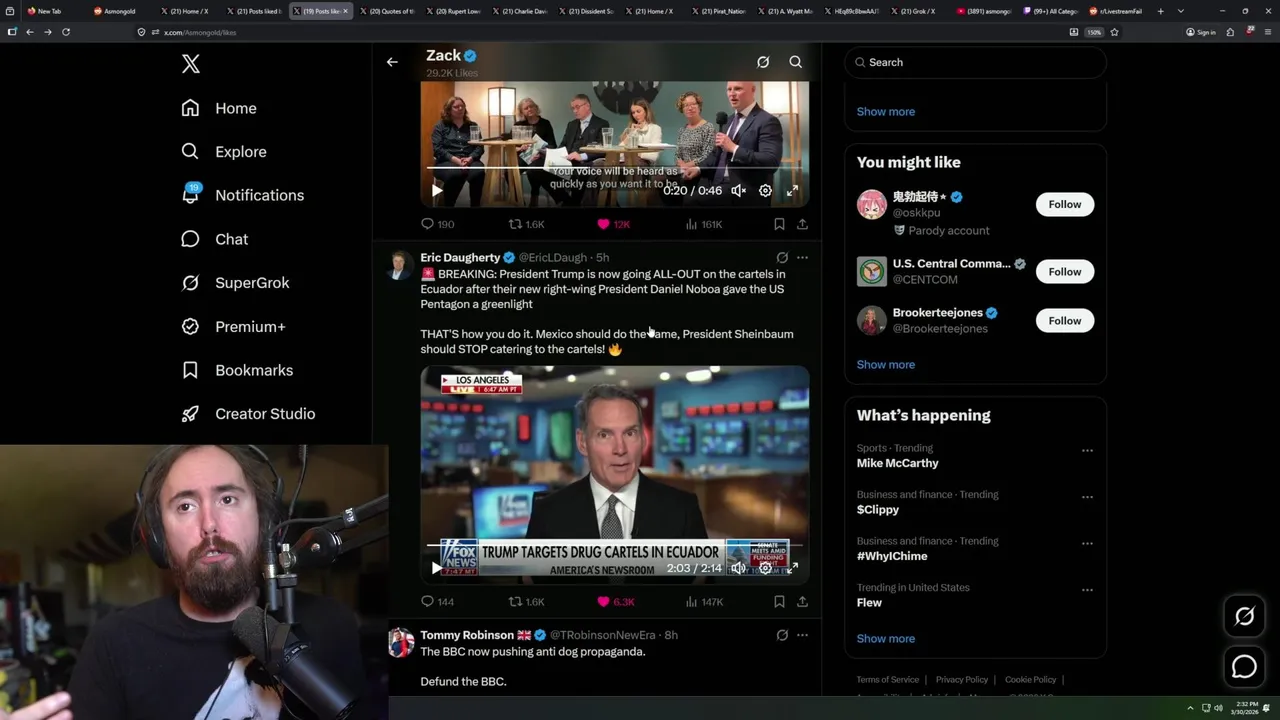The image size is (1280, 720).
Task: Click Show more under What's happening
Action: tap(886, 639)
